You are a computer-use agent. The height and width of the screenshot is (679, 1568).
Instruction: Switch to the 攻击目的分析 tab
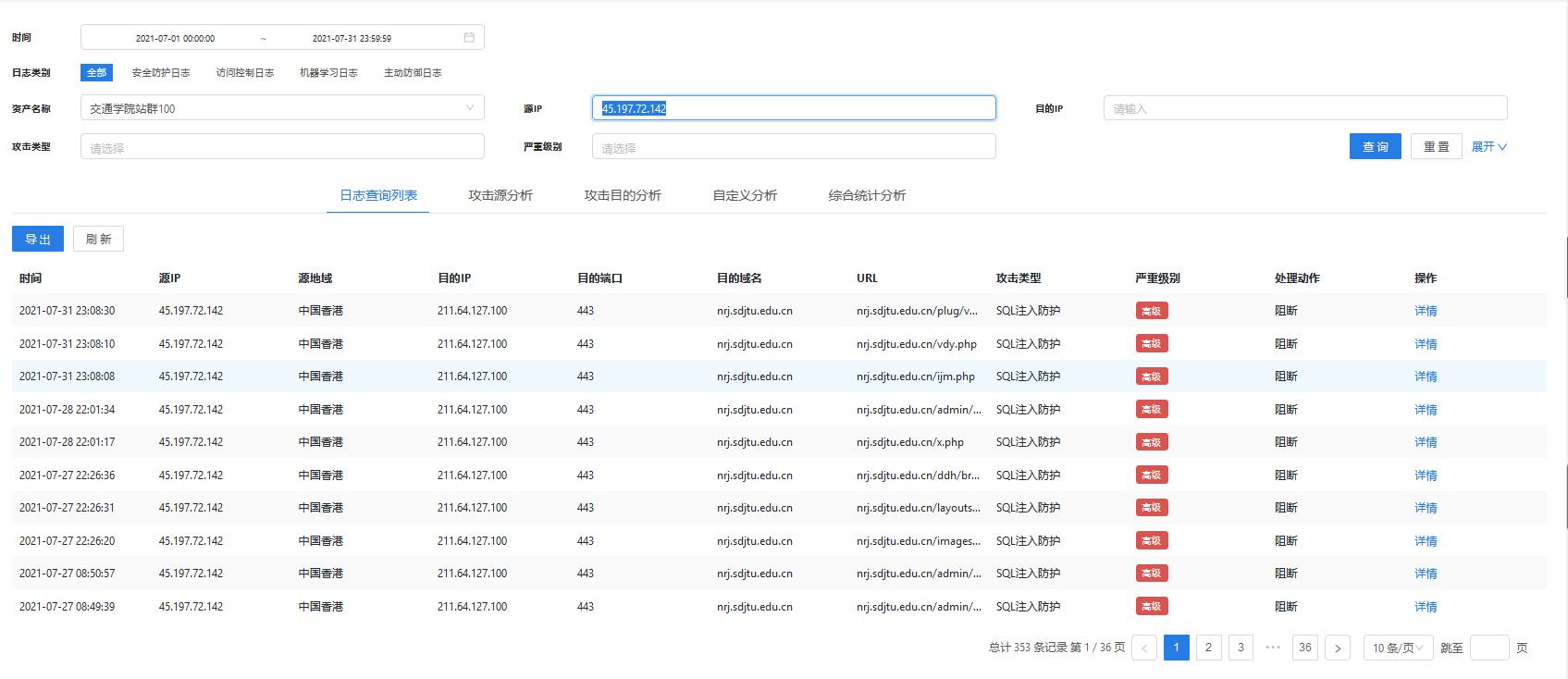623,195
